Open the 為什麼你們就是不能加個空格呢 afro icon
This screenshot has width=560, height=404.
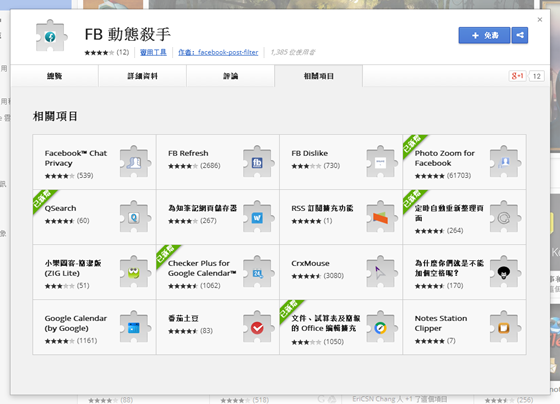(505, 272)
